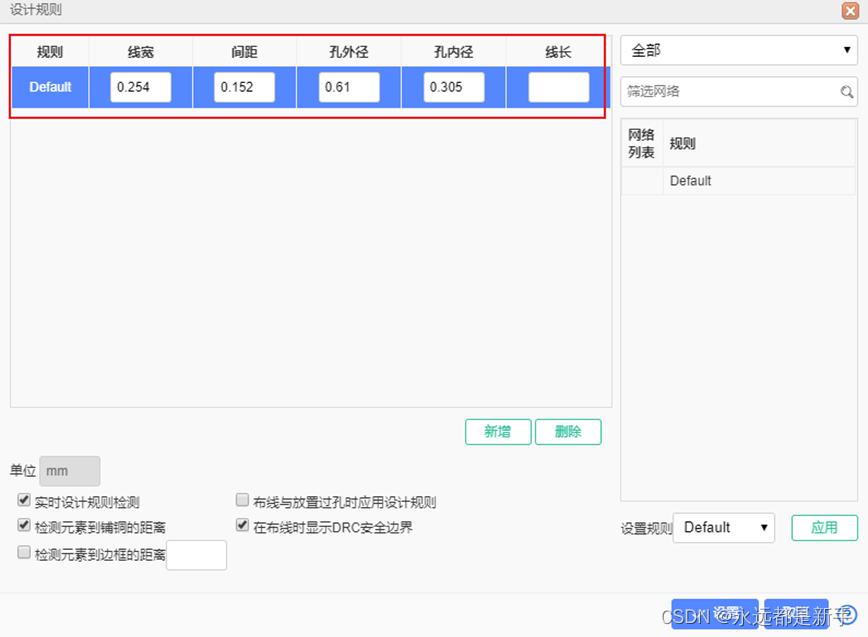
Task: Disable the 实时设计规则检测 checkbox
Action: (x=23, y=500)
